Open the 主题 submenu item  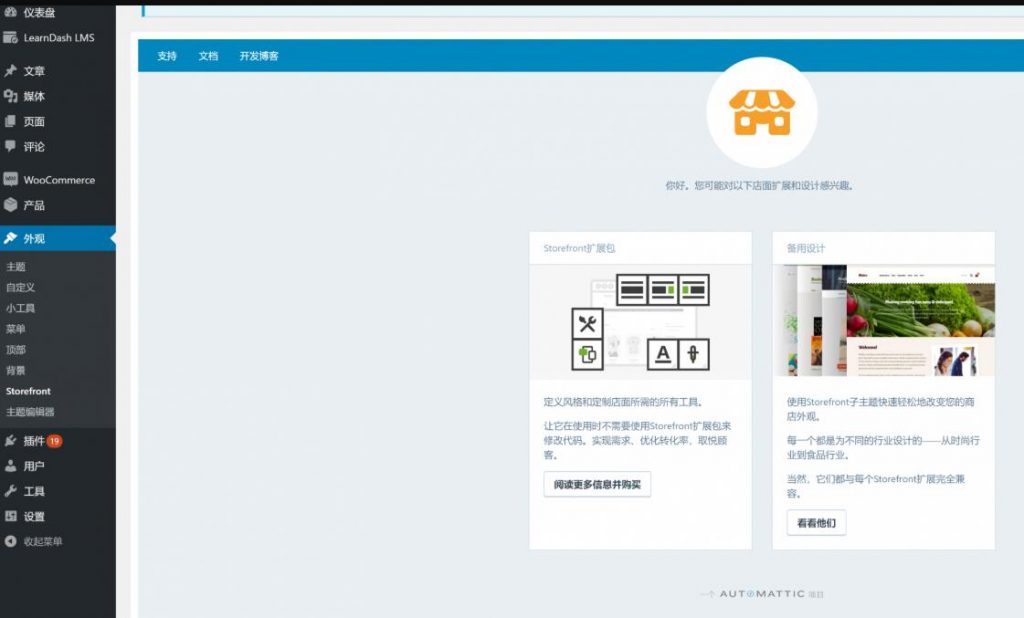(16, 267)
